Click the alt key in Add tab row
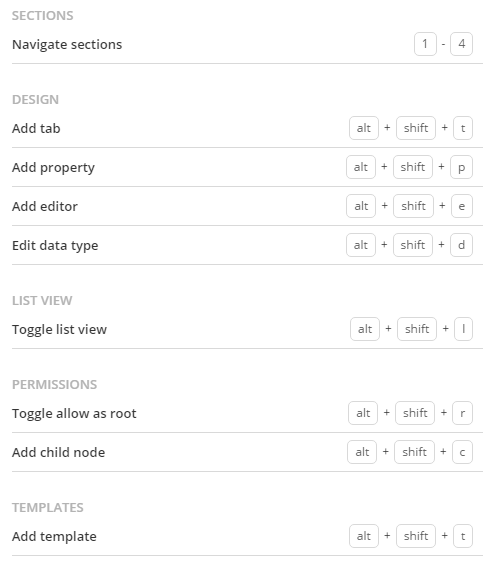Image resolution: width=493 pixels, height=572 pixels. click(x=364, y=128)
